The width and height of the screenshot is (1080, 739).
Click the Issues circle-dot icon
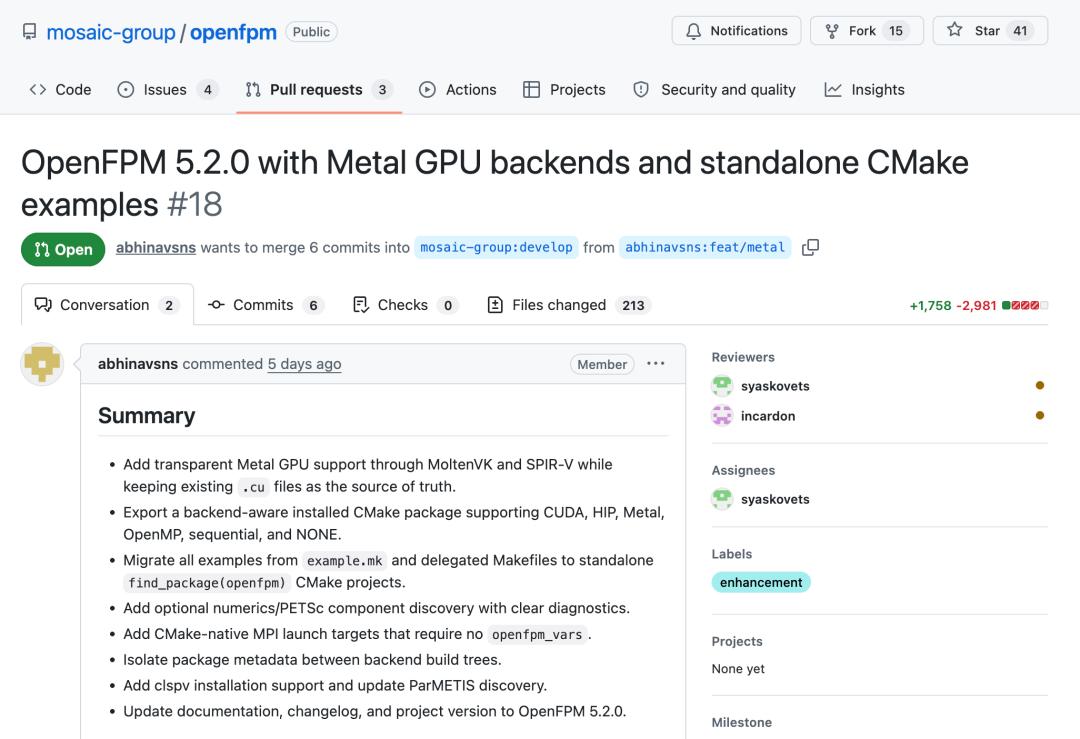[x=126, y=90]
